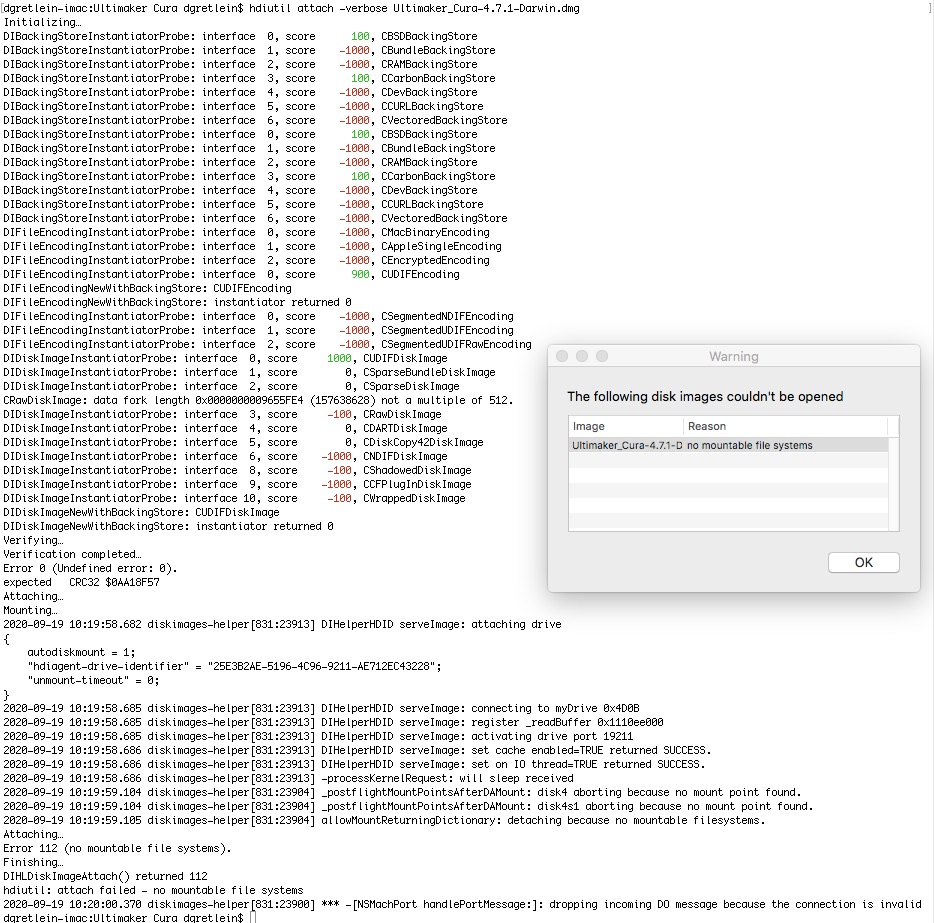Click 'CAppleSingleEncoding' in the terminal output

(x=441, y=247)
